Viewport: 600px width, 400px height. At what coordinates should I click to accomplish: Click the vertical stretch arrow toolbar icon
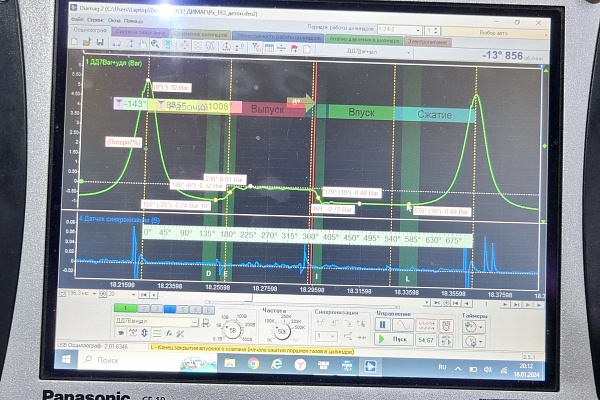click(130, 44)
